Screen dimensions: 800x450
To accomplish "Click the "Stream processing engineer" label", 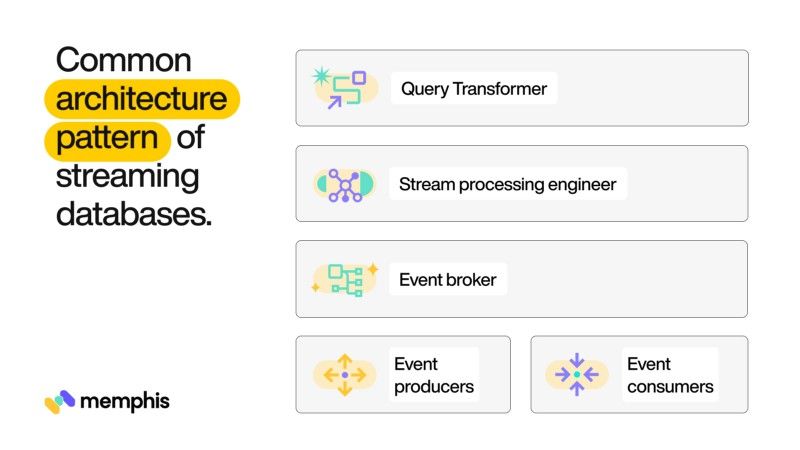I will [x=507, y=184].
